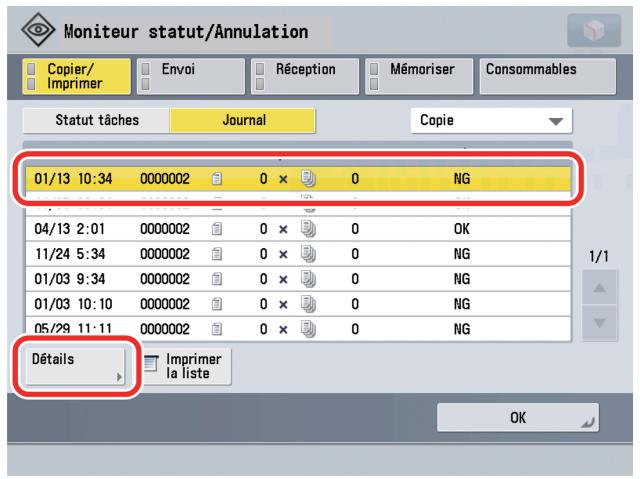Click the Moniteur statut/Annulation title

[186, 32]
